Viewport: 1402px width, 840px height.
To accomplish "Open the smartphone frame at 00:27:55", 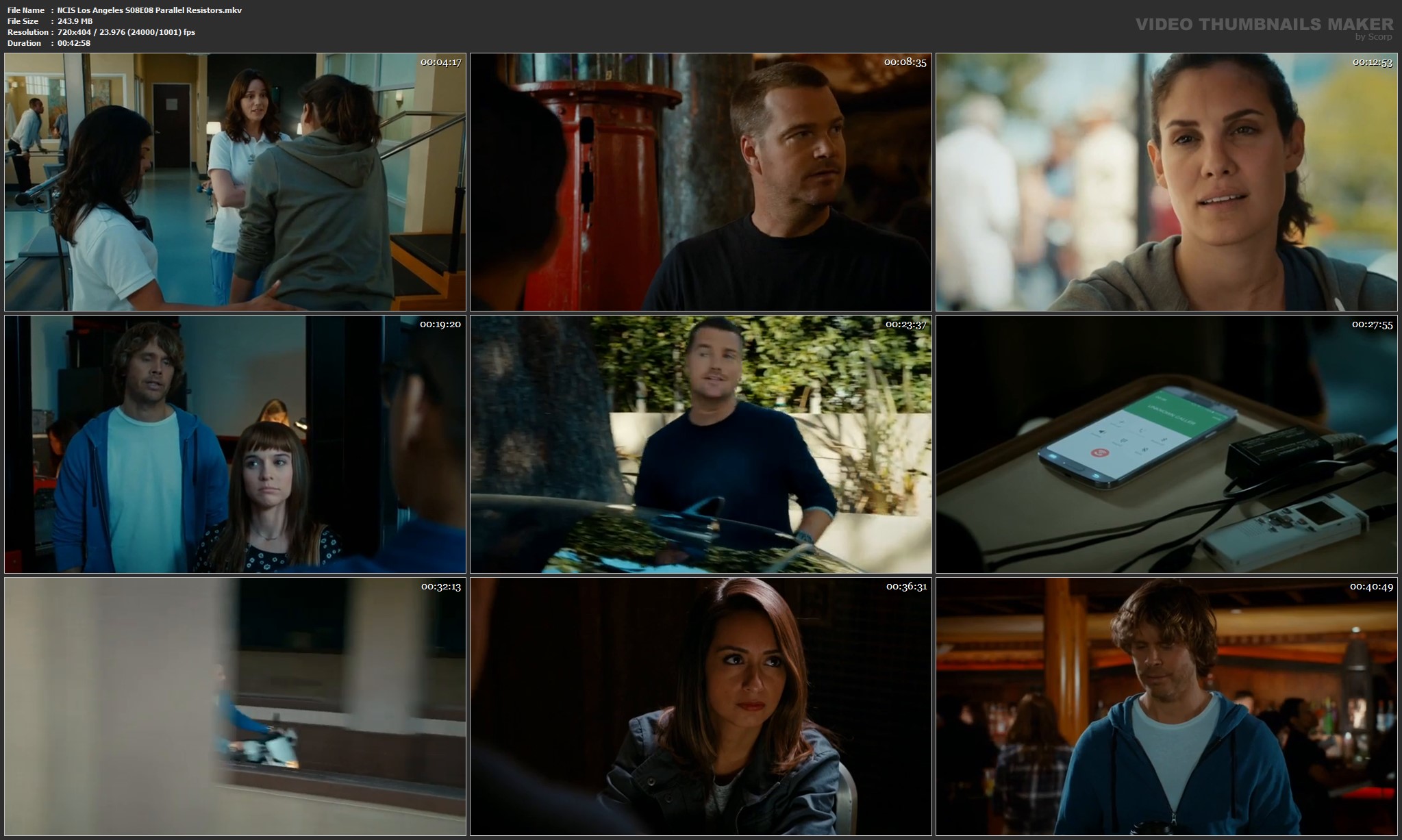I will [x=1166, y=444].
